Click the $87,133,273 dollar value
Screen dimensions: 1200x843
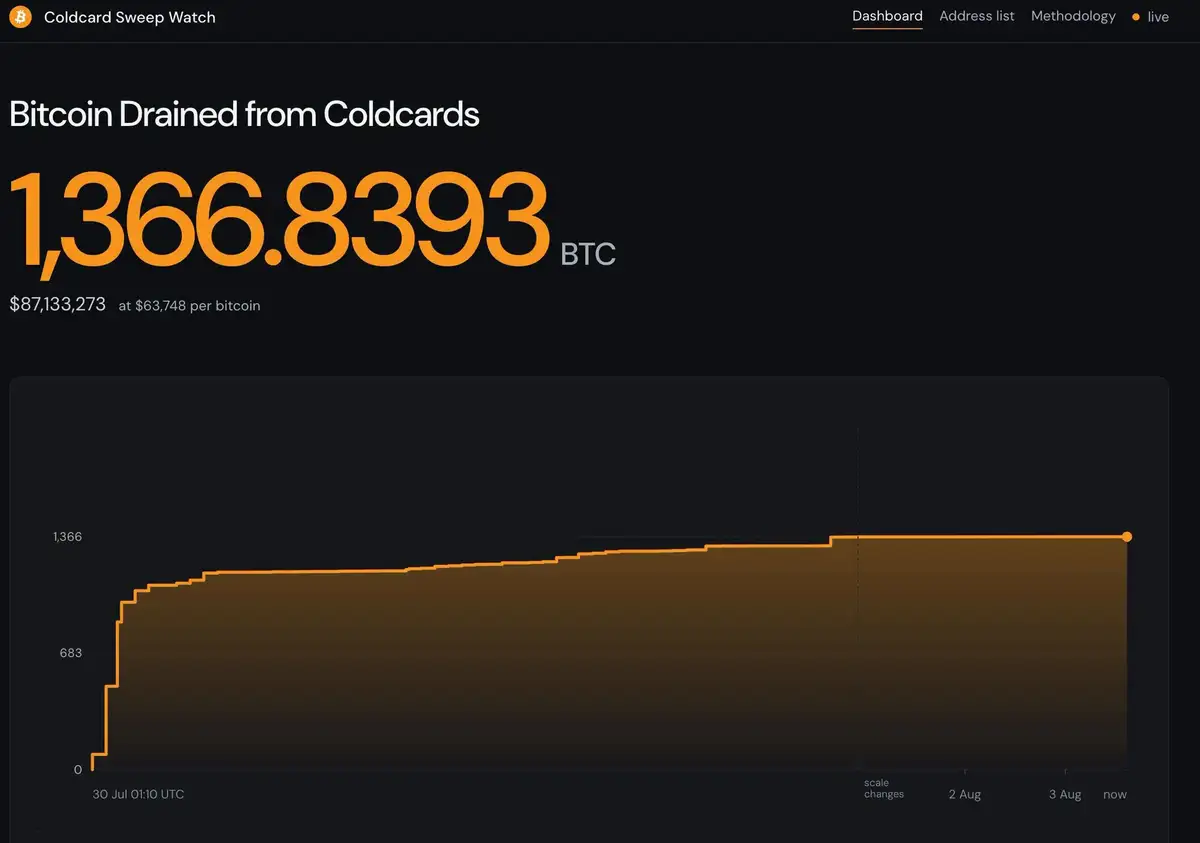pos(57,304)
